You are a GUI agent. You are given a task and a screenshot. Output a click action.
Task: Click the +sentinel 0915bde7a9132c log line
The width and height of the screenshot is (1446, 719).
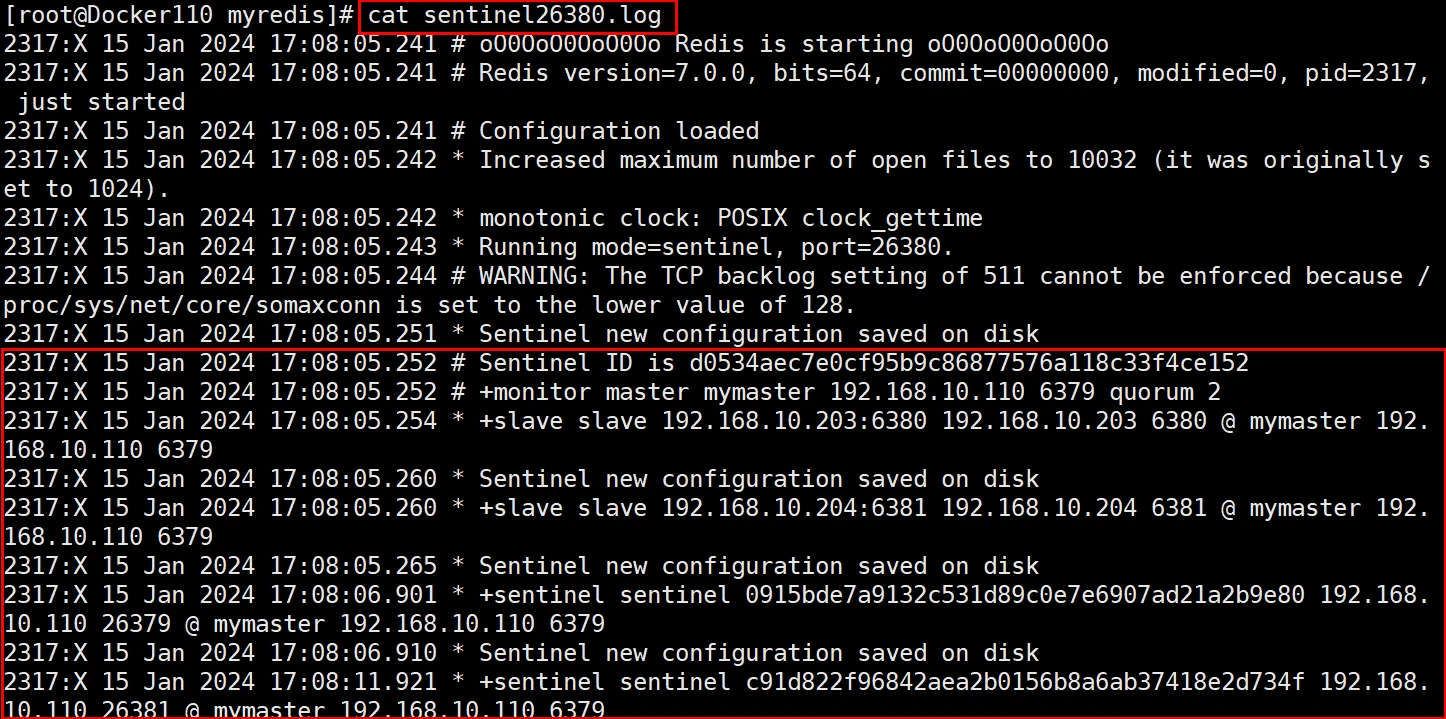(x=716, y=595)
